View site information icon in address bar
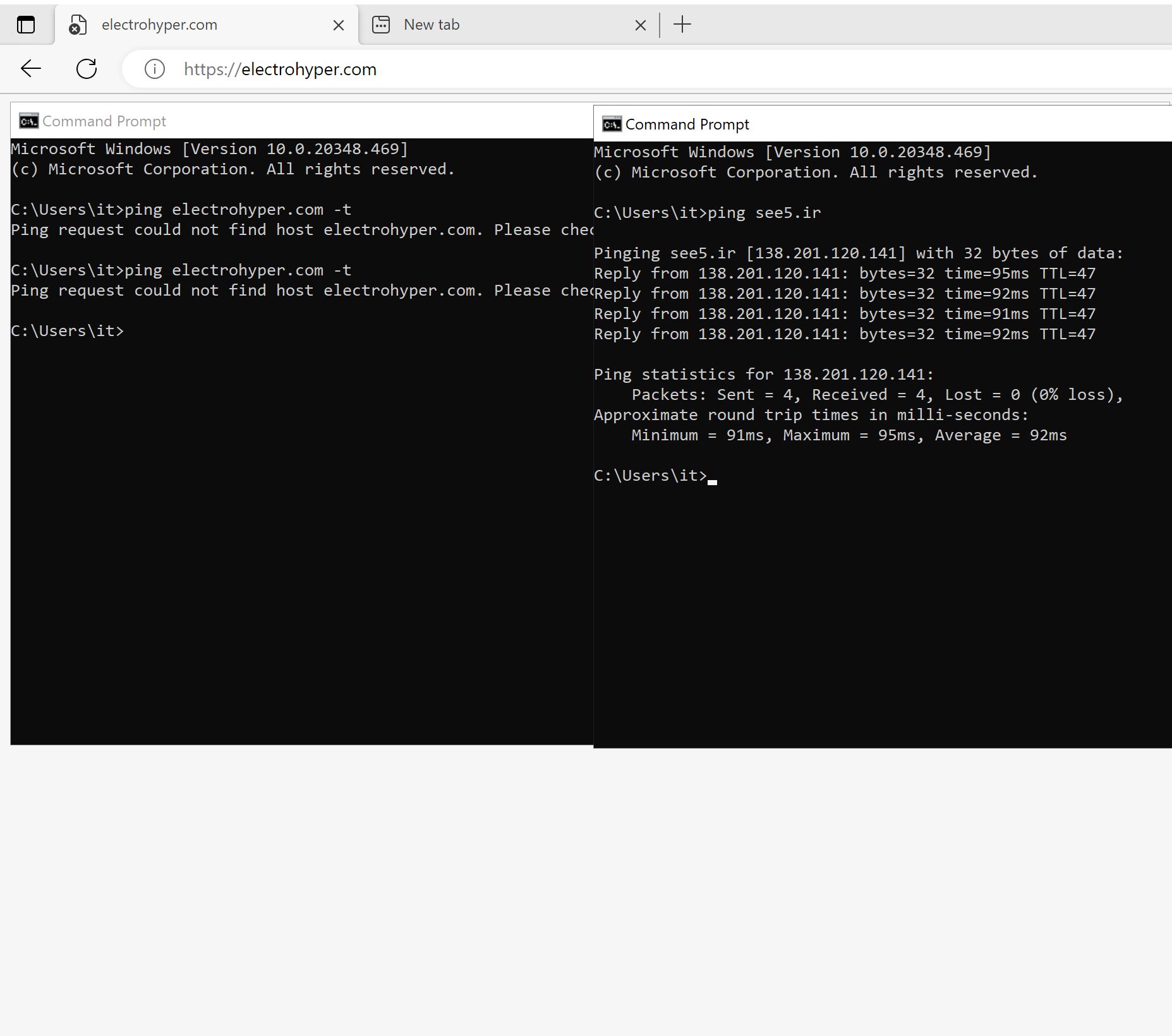This screenshot has height=1036, width=1172. 155,69
